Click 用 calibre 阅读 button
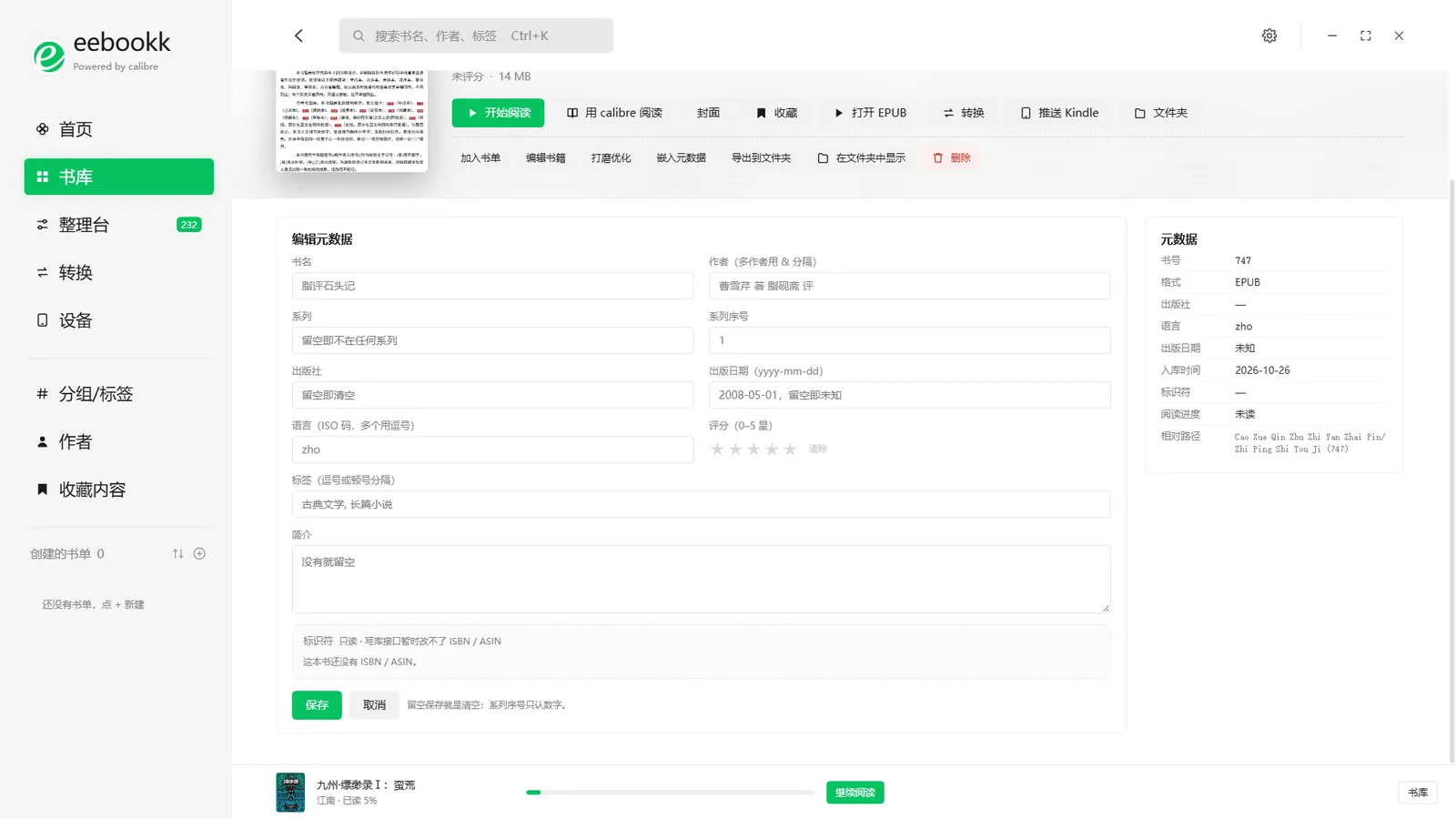This screenshot has width=1456, height=819. point(614,113)
